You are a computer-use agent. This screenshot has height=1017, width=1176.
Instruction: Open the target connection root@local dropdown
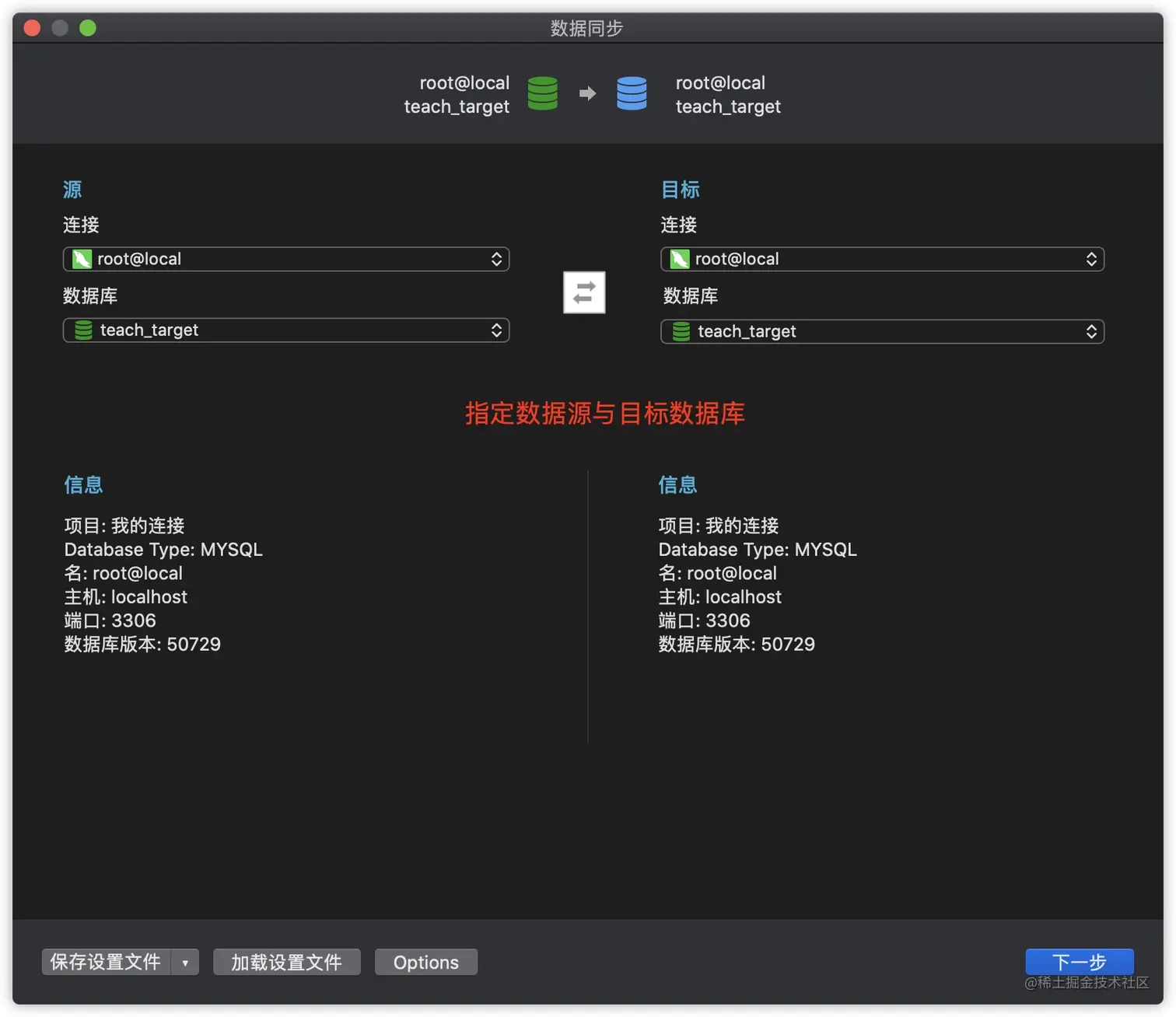[x=882, y=259]
